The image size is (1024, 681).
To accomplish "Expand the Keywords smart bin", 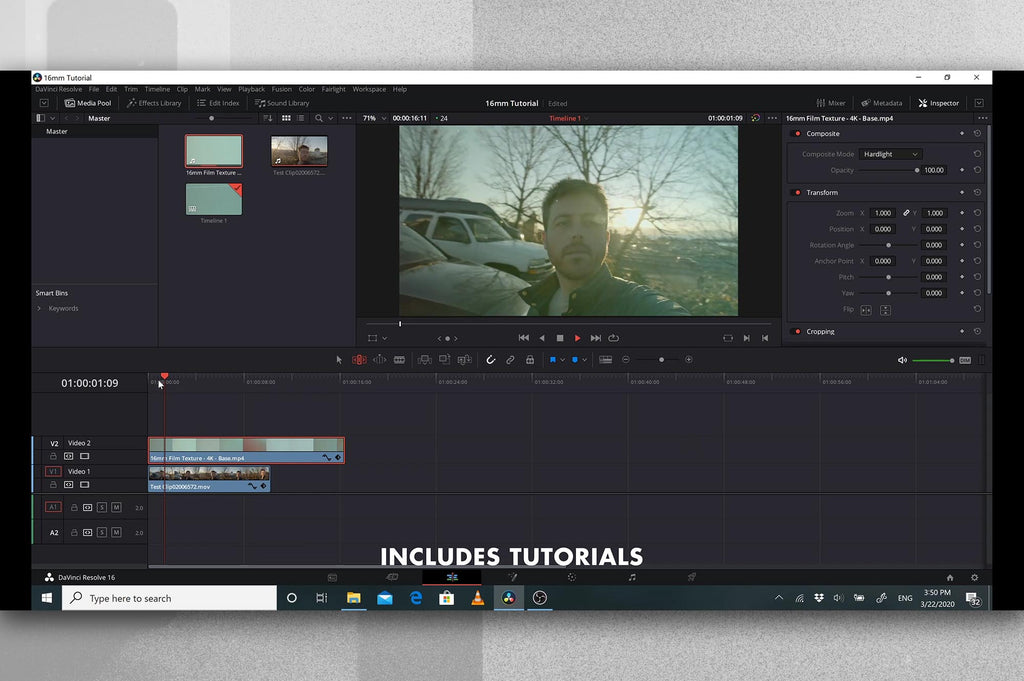I will tap(40, 308).
